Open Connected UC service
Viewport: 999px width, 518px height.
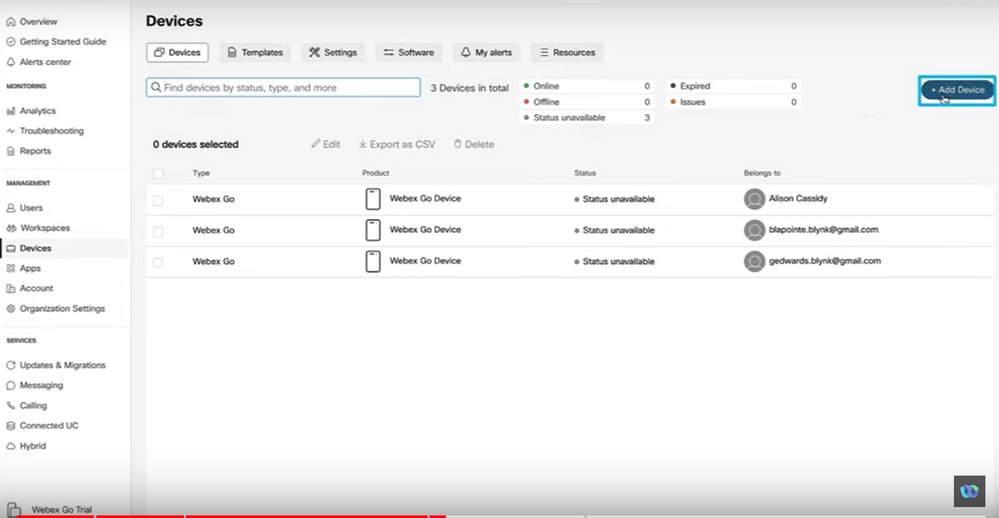tap(42, 426)
